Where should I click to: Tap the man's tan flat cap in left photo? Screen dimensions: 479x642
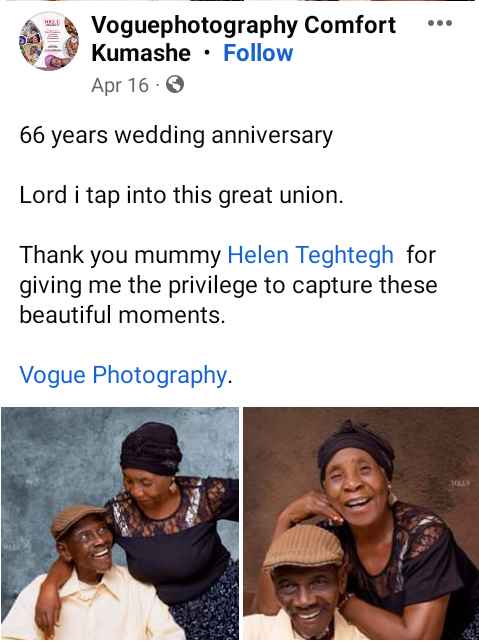[78, 519]
